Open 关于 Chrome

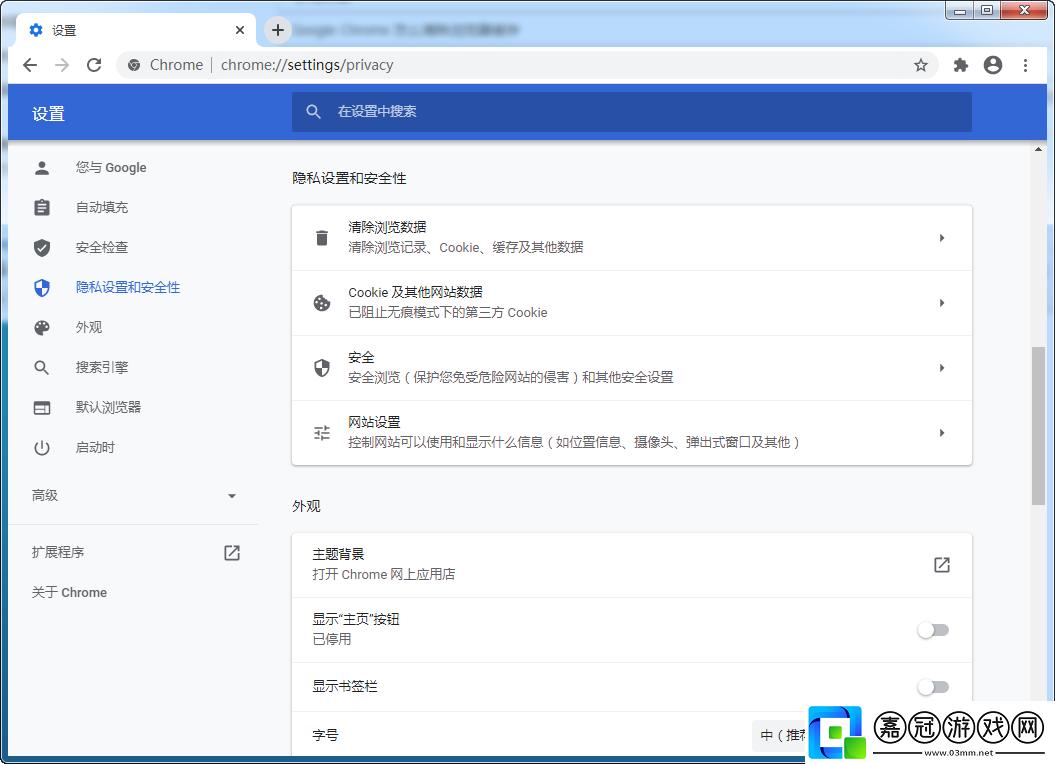coord(69,592)
